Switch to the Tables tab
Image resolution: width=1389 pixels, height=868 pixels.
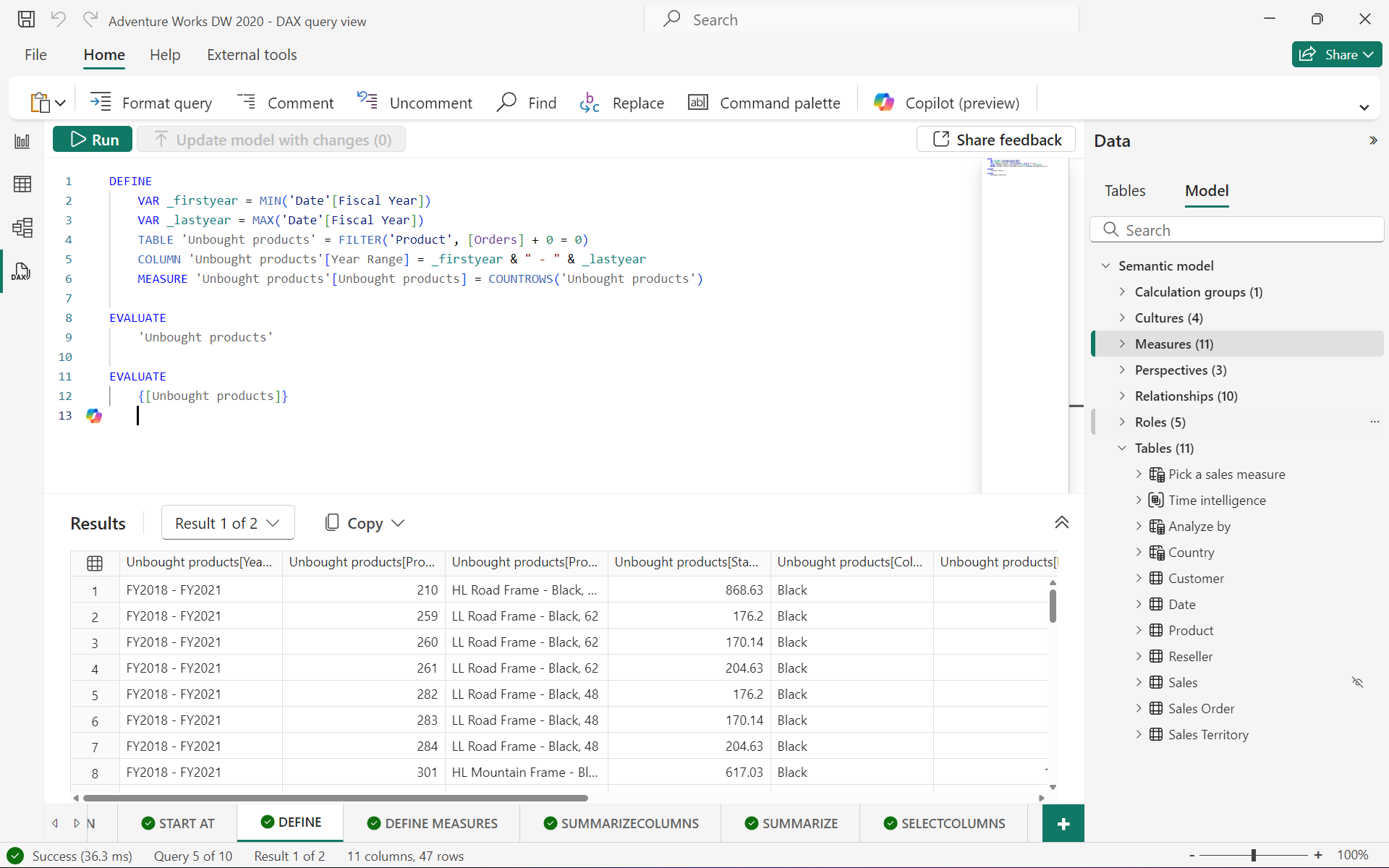(1124, 190)
